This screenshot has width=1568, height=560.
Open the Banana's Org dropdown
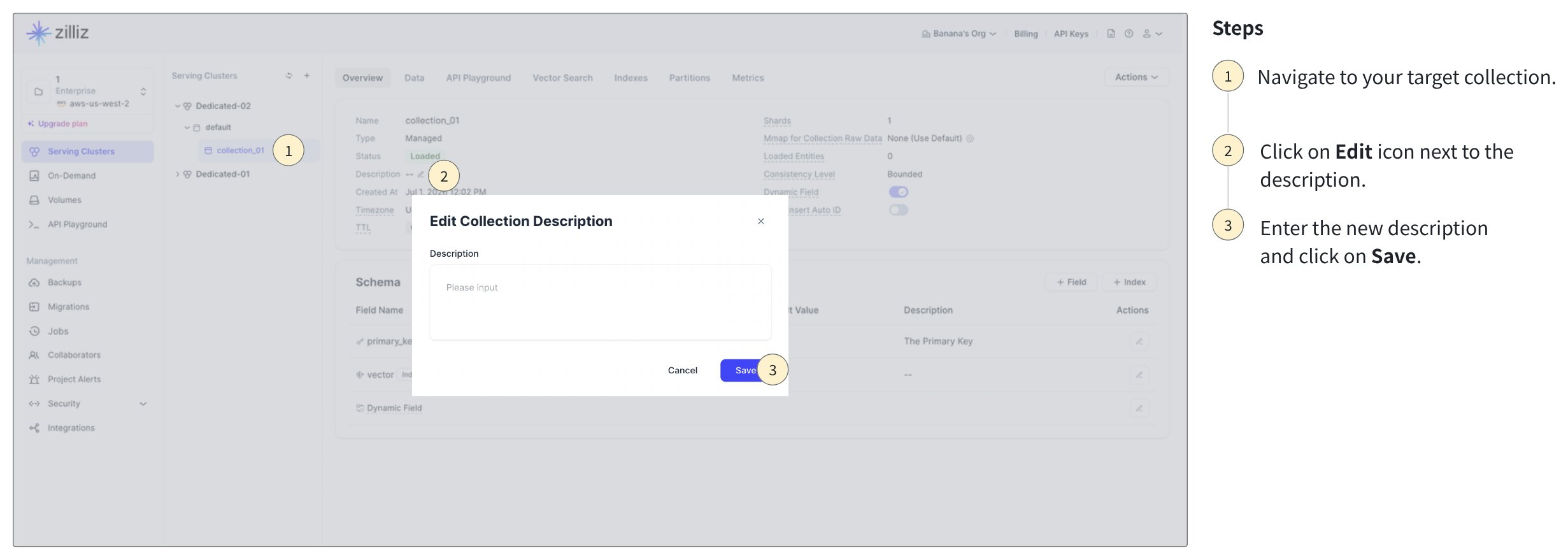(x=959, y=34)
